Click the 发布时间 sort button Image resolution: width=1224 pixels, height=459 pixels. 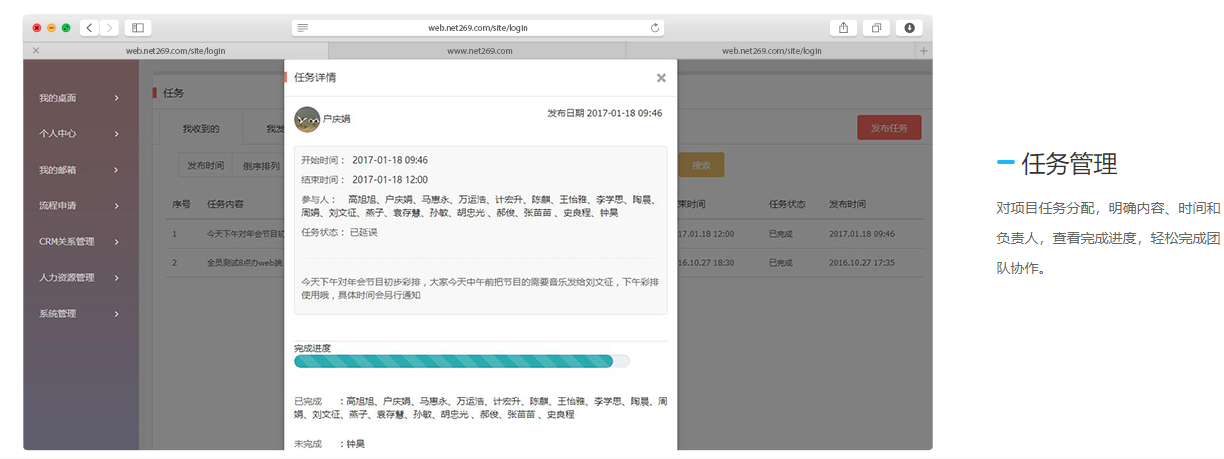tap(205, 166)
